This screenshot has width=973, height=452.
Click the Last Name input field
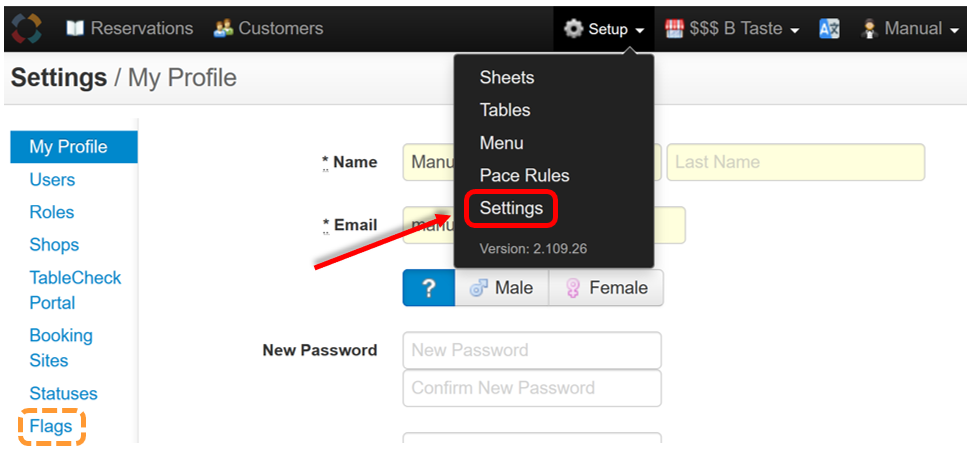pos(796,163)
